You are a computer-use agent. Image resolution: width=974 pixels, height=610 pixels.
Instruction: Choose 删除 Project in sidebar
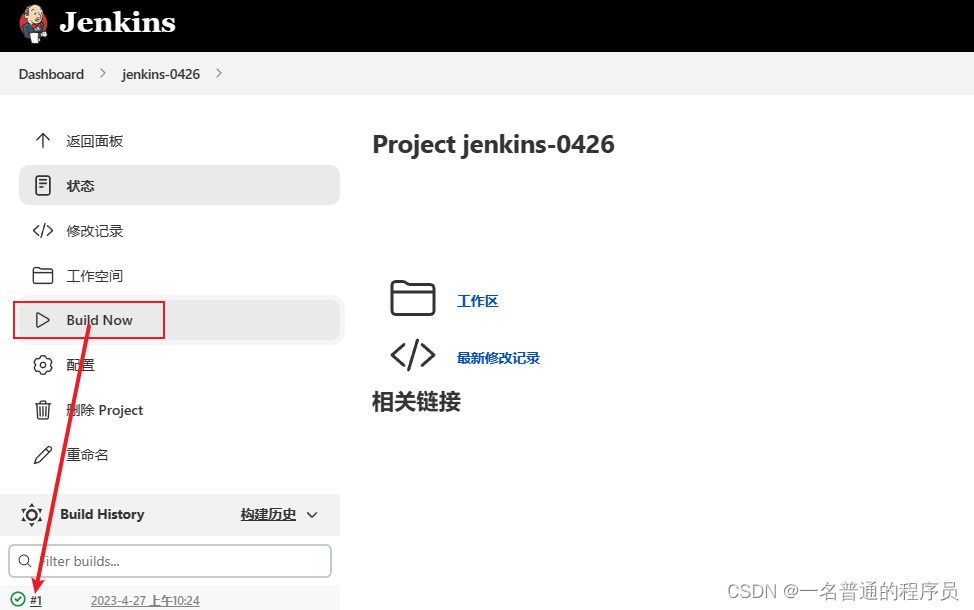[104, 410]
